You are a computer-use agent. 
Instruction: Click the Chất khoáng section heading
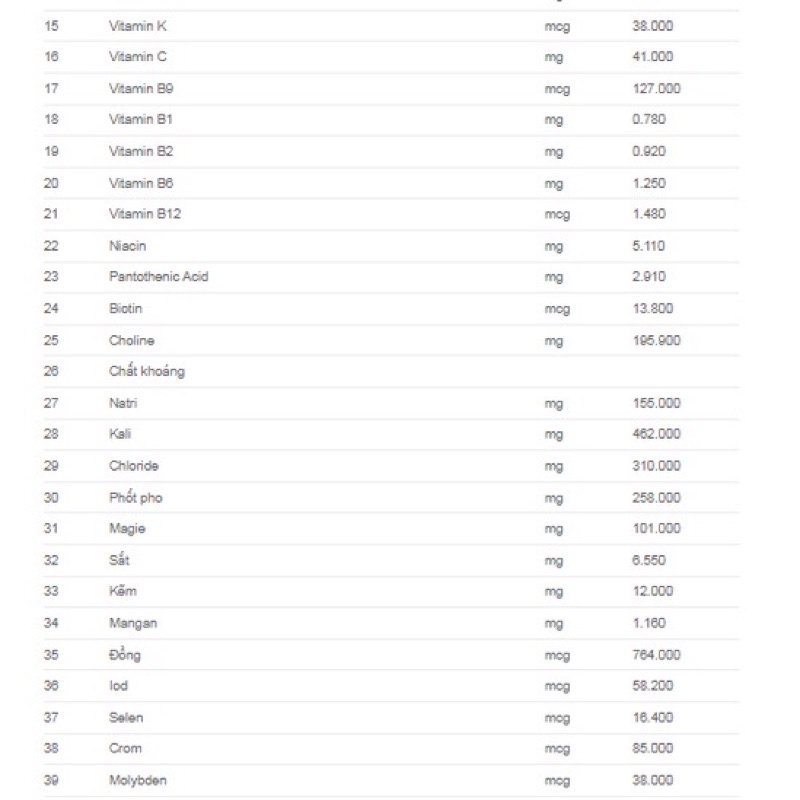click(x=147, y=371)
